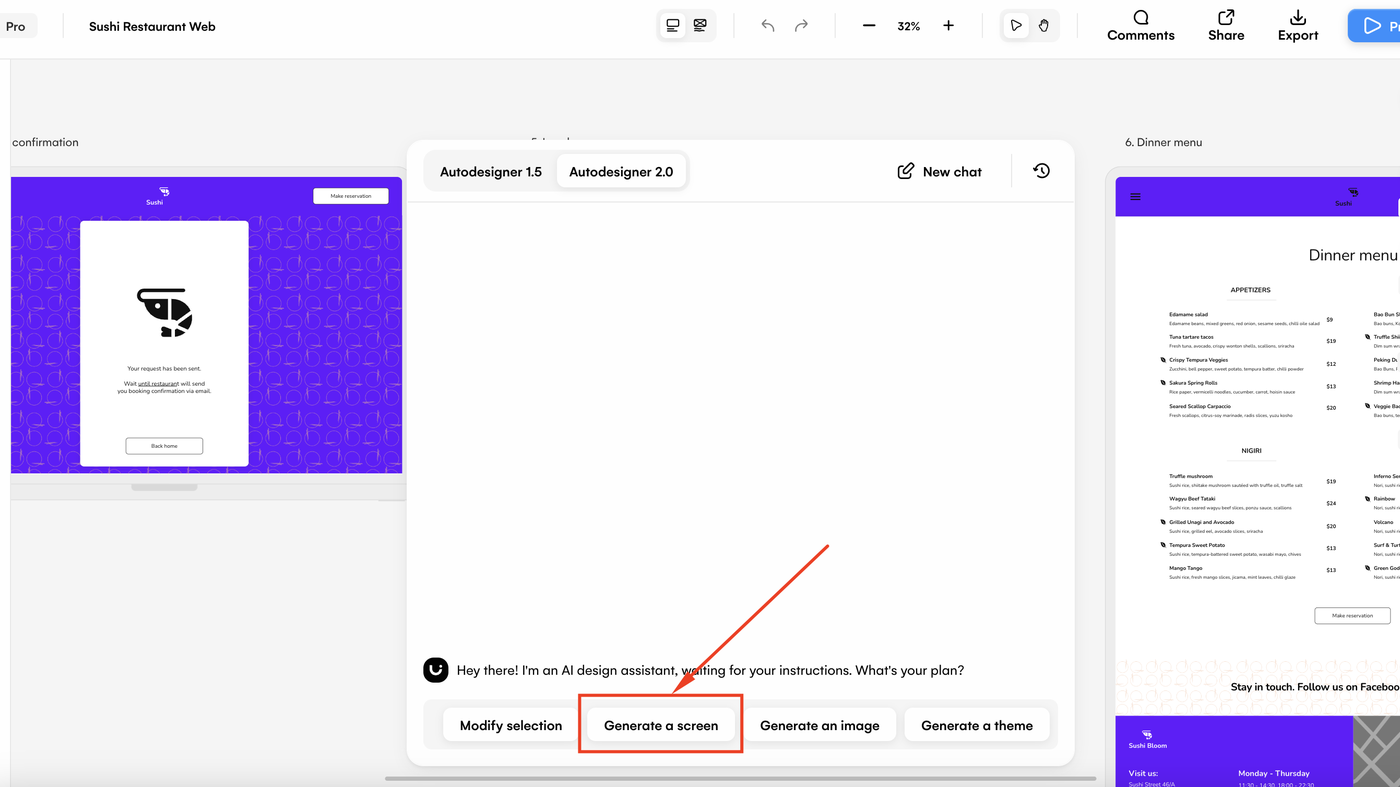Image resolution: width=1400 pixels, height=787 pixels.
Task: Open the 32% zoom level menu
Action: (909, 26)
